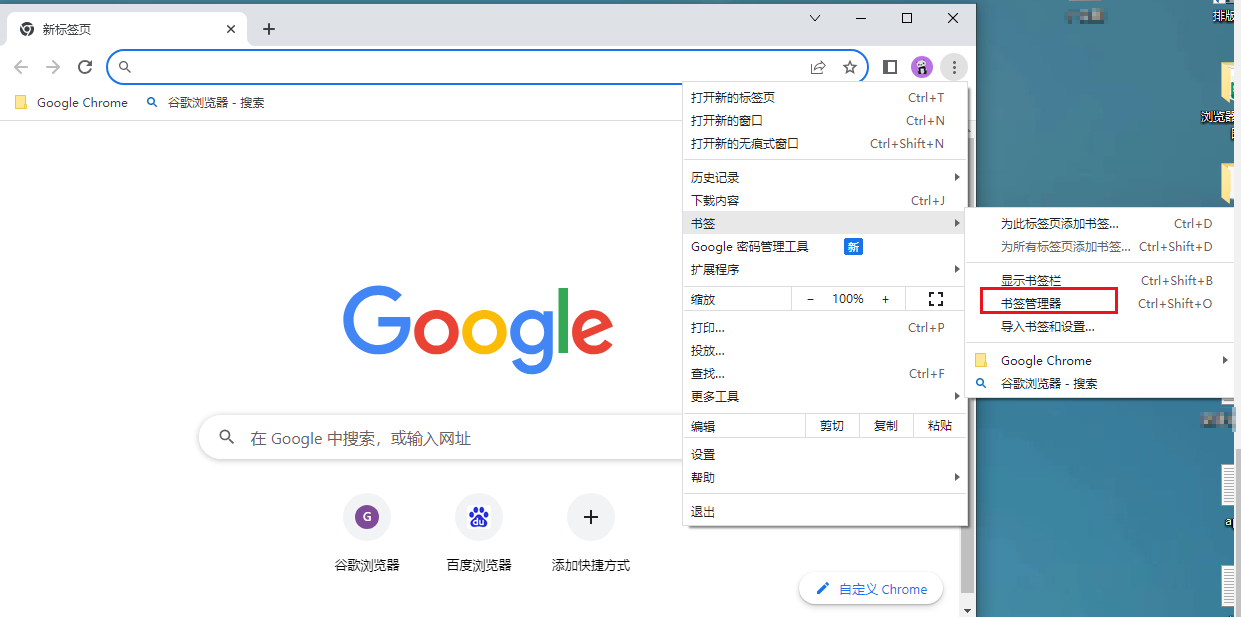Click 粘贴 in edit row
Image resolution: width=1241 pixels, height=617 pixels.
tap(940, 425)
